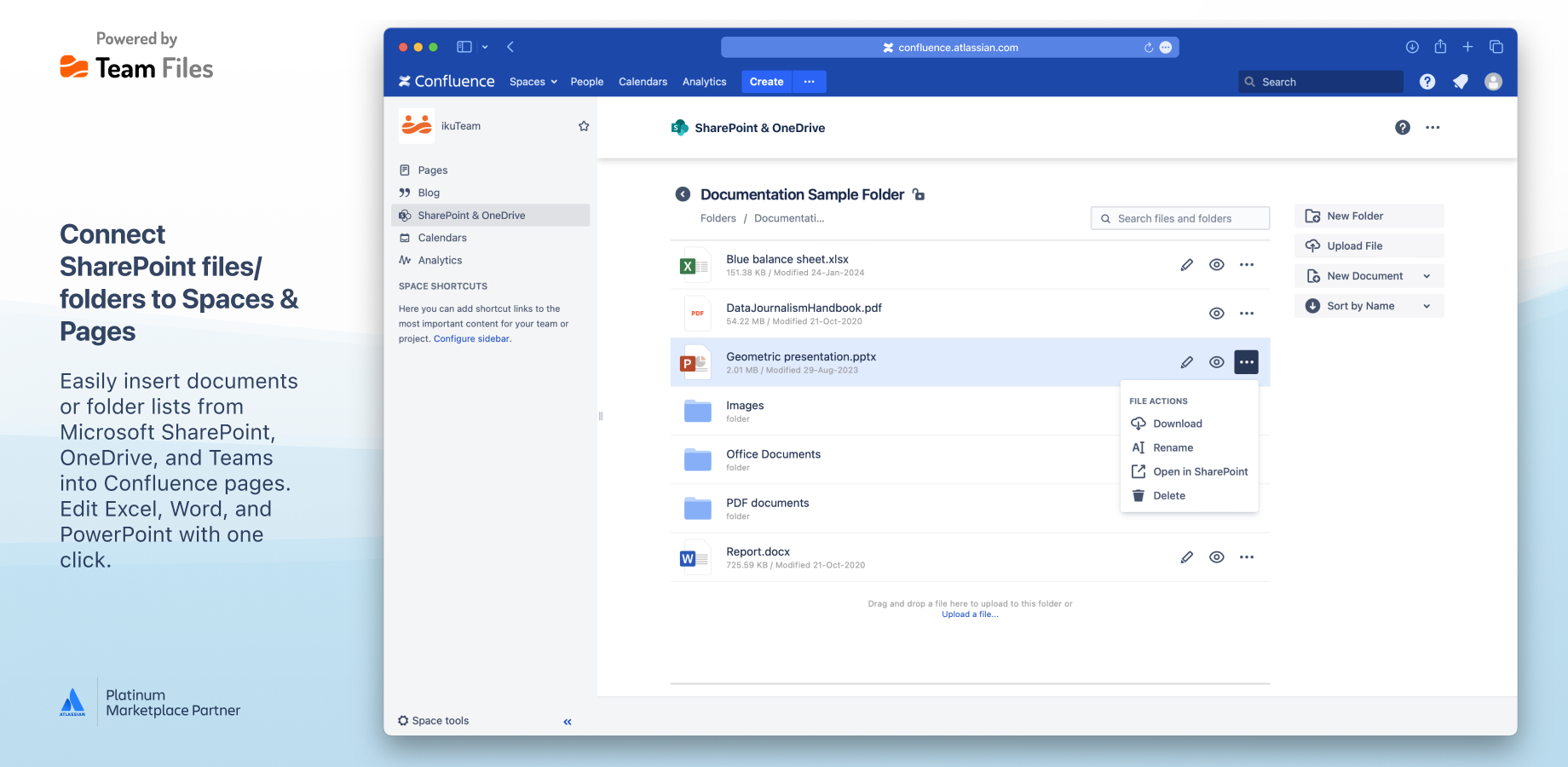Click the Delete trash icon
Viewport: 1568px width, 767px height.
1139,495
